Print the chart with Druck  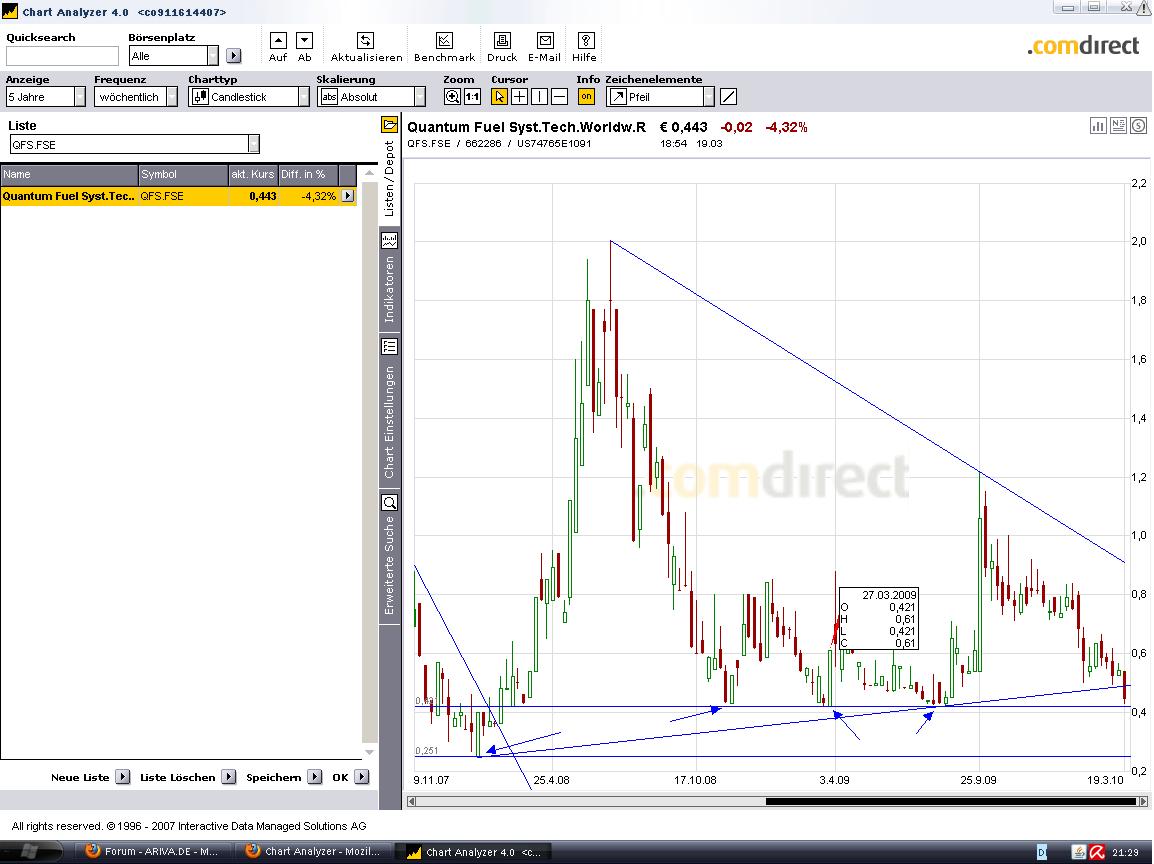click(x=502, y=41)
